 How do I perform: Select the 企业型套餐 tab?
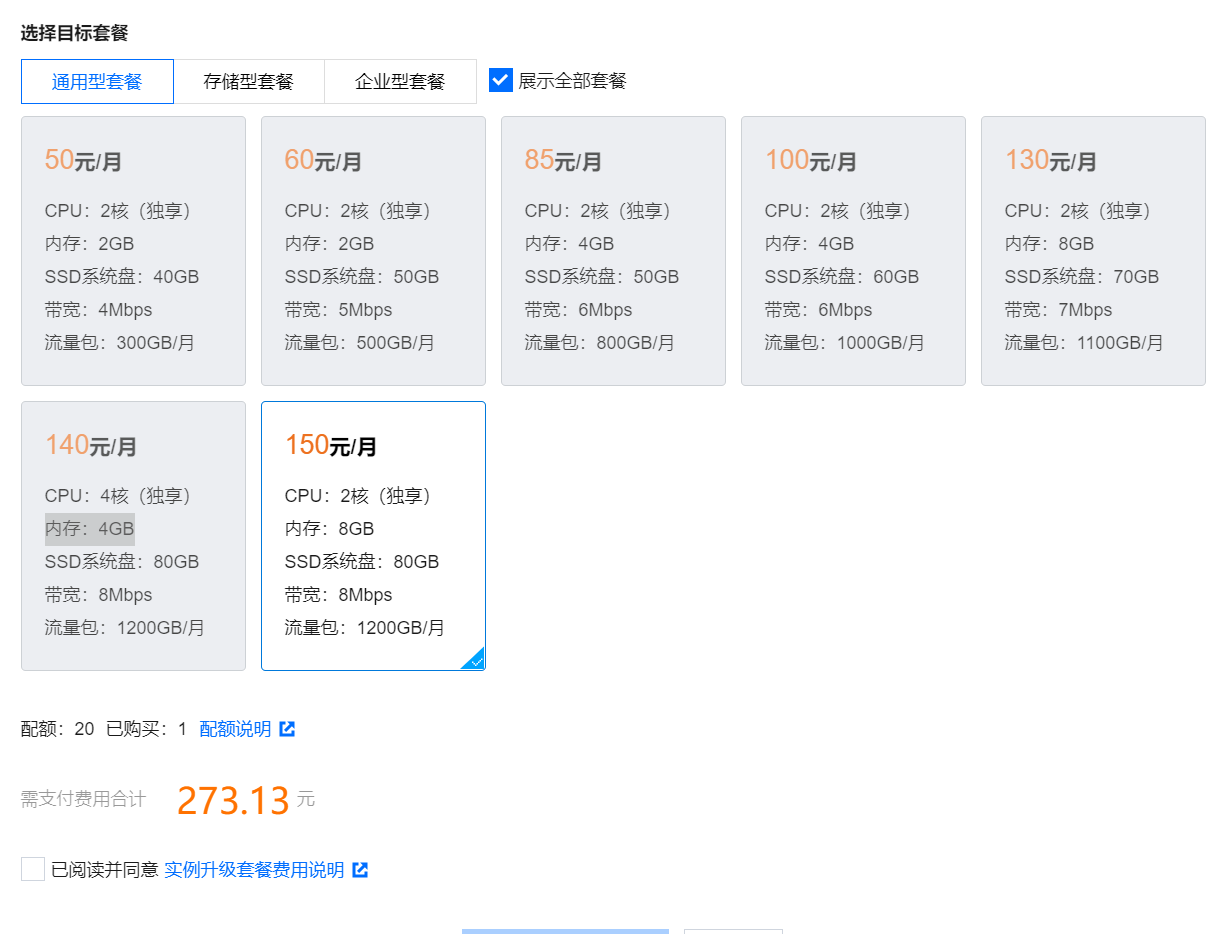[x=400, y=82]
